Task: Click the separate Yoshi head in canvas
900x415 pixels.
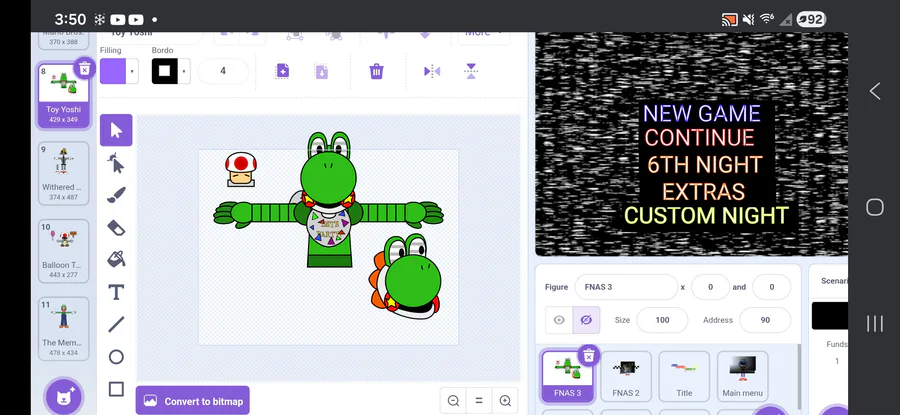Action: [x=405, y=277]
